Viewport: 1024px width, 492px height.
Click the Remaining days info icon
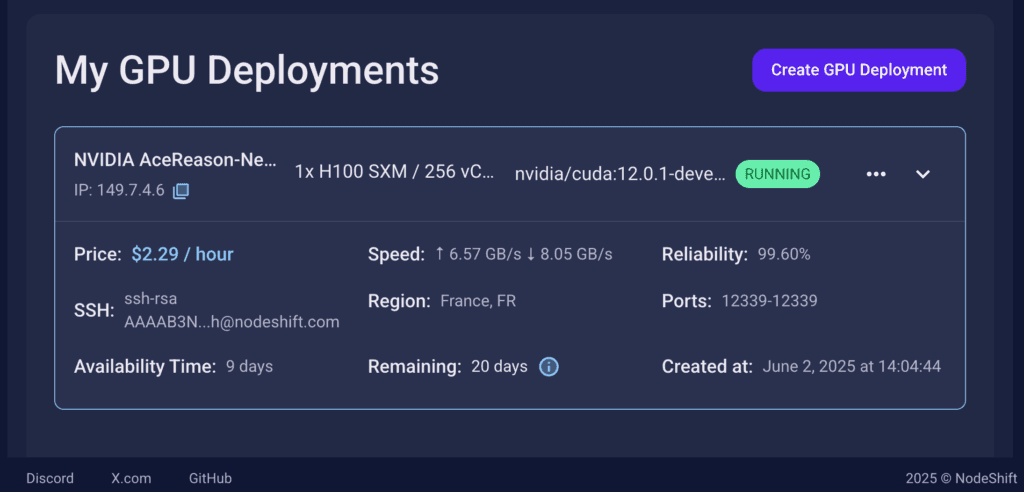point(549,367)
